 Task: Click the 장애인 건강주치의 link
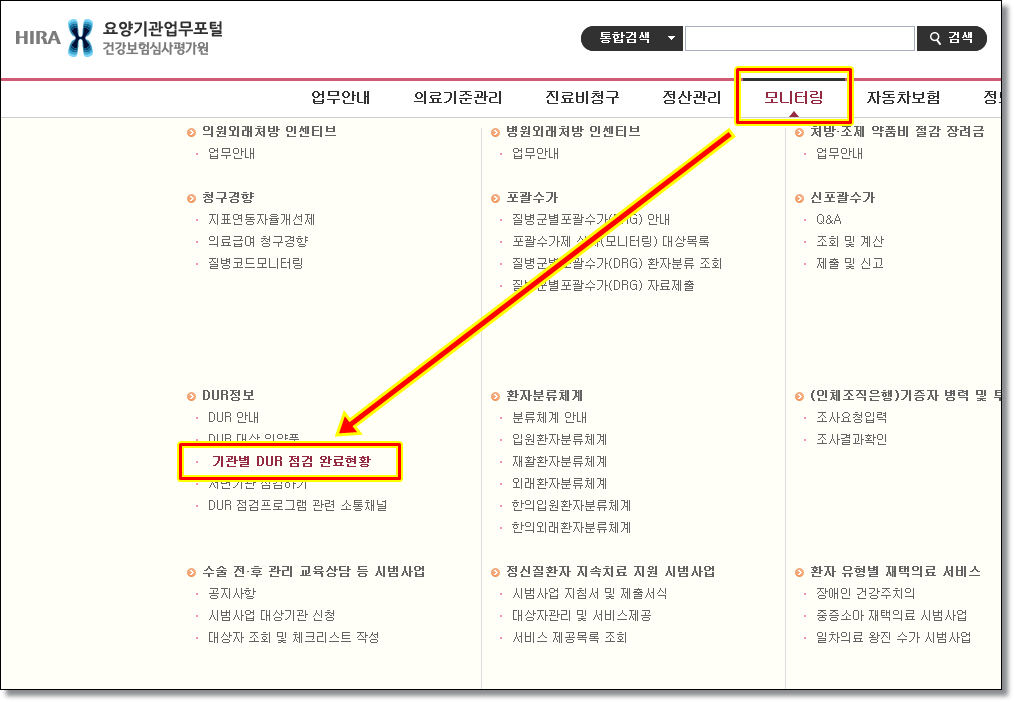[865, 593]
